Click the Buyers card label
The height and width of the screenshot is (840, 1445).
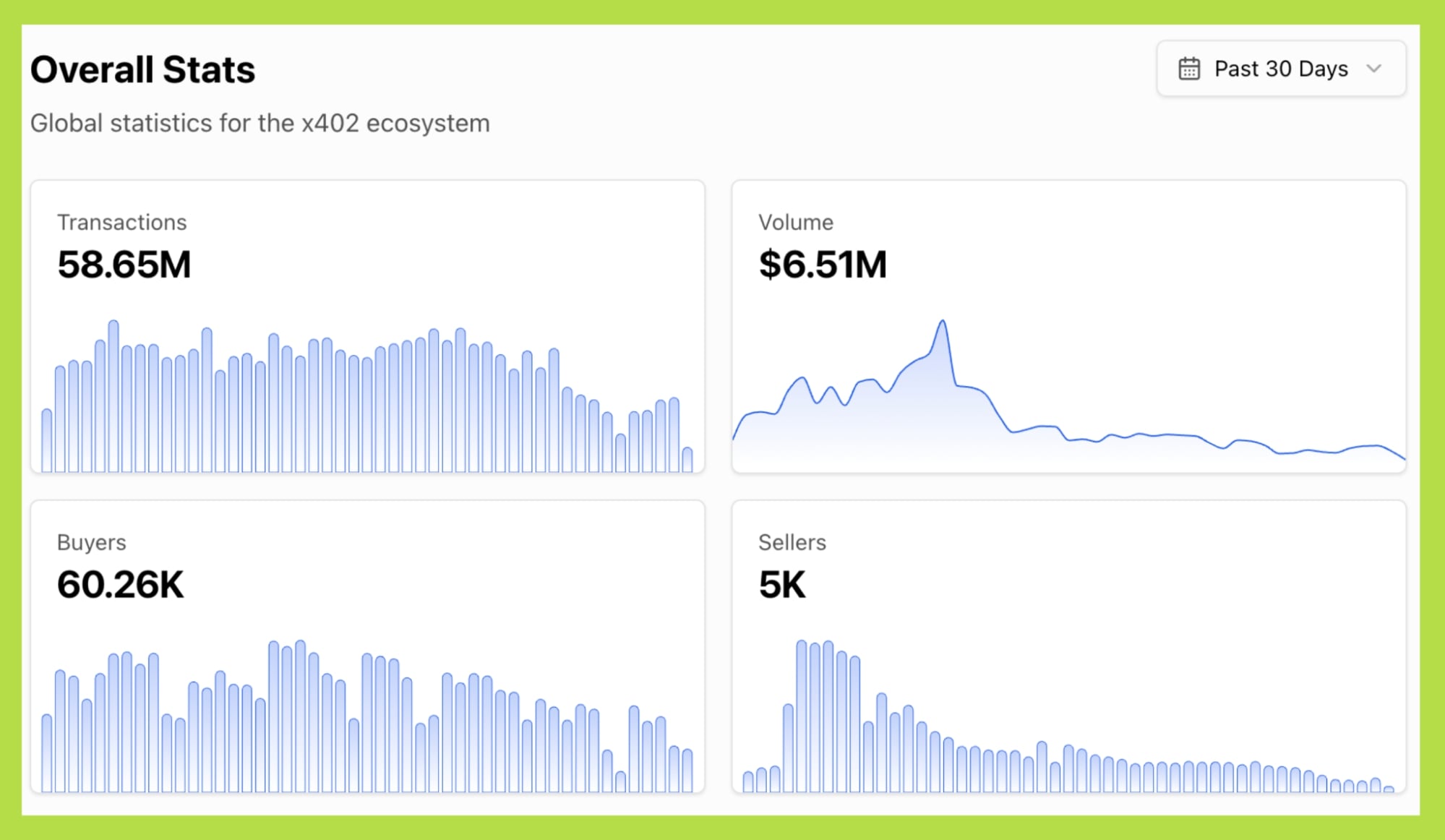(x=91, y=542)
